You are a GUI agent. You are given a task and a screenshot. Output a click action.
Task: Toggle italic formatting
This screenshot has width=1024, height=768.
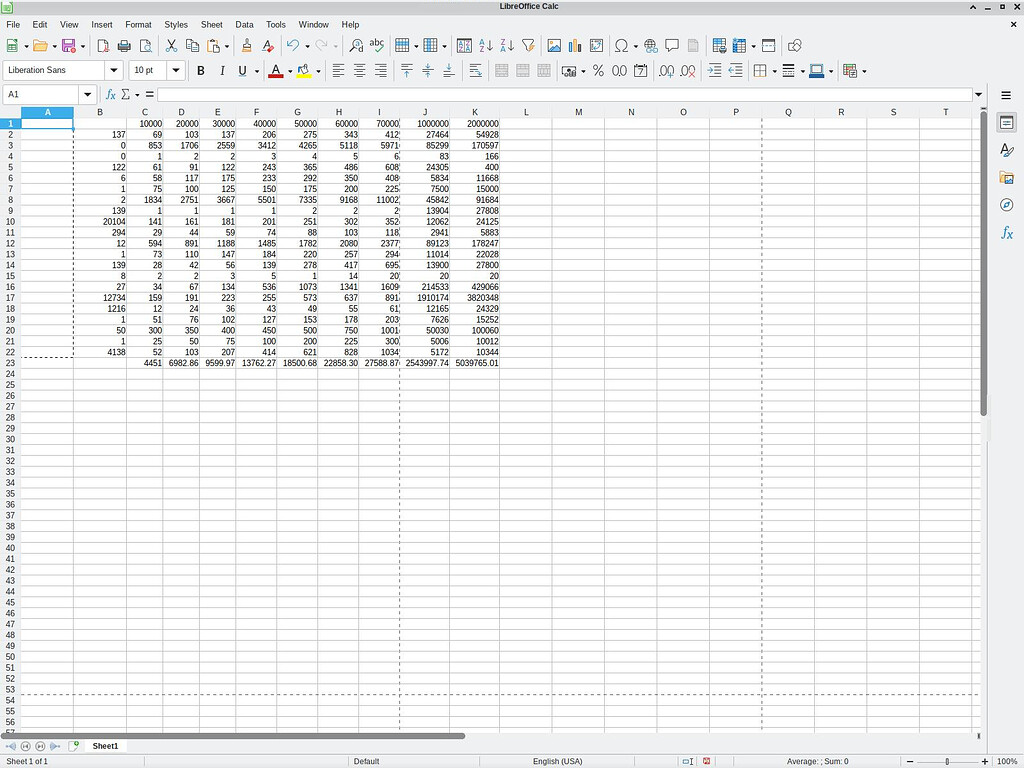pyautogui.click(x=221, y=71)
